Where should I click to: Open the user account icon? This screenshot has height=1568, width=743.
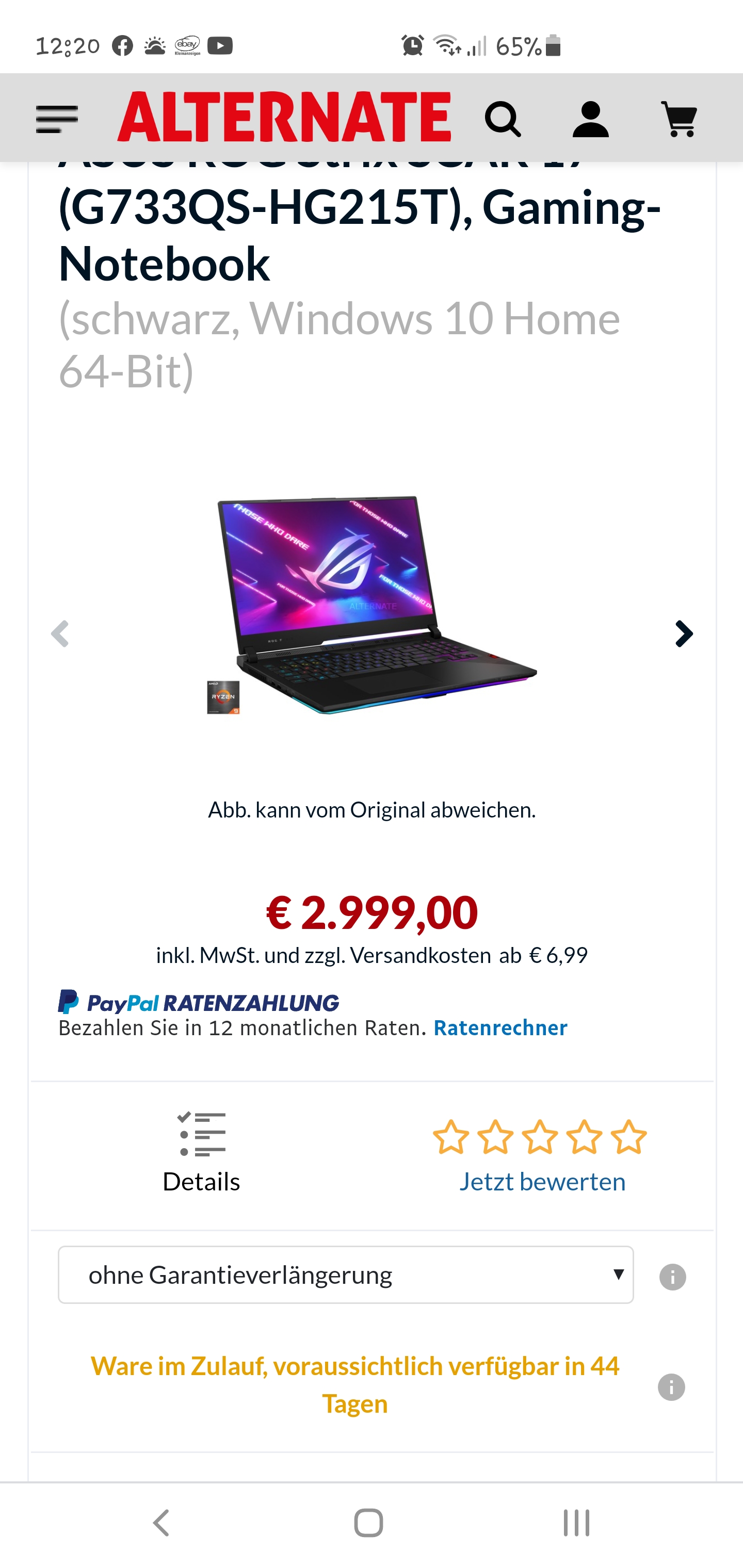(590, 119)
